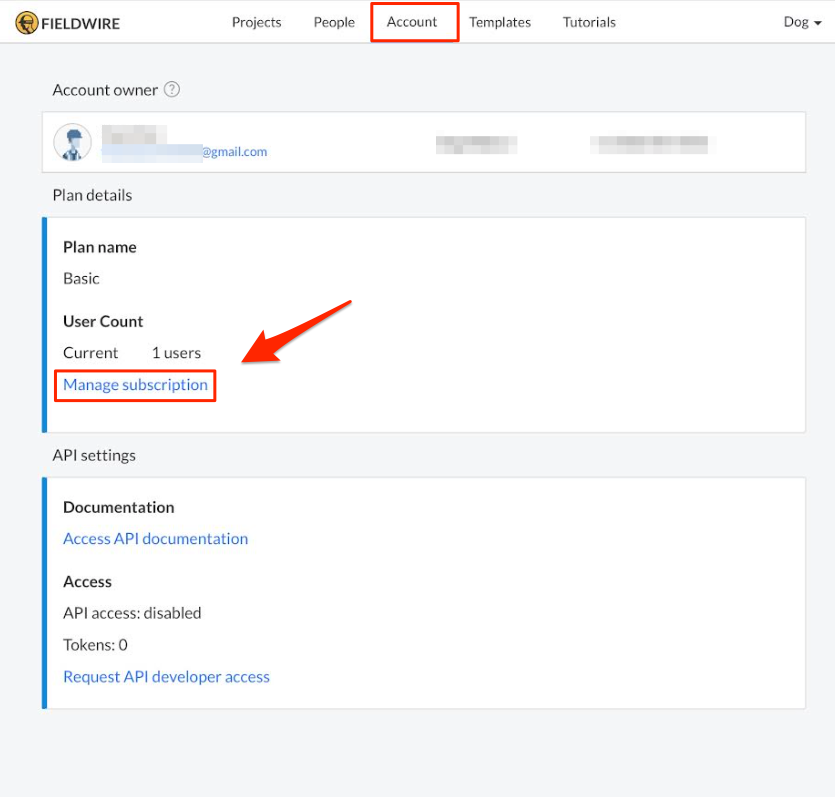This screenshot has width=835, height=797.
Task: Click the blurred account owner name
Action: pyautogui.click(x=133, y=134)
